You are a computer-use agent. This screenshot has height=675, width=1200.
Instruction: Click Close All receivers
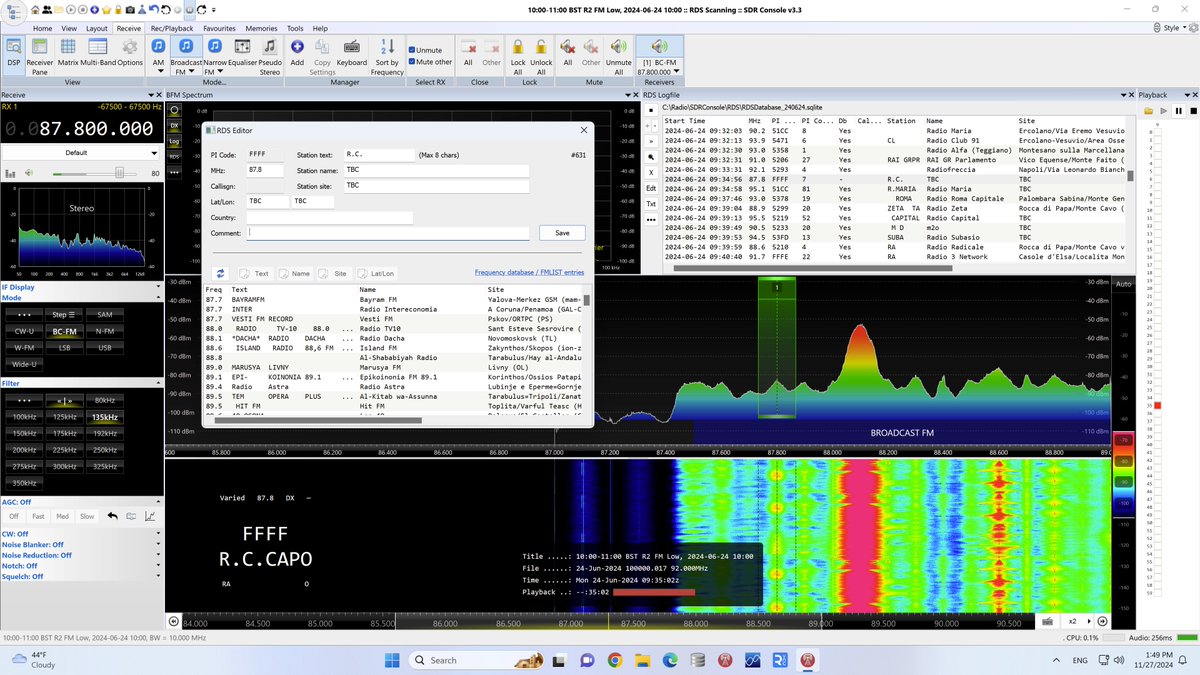pyautogui.click(x=468, y=55)
